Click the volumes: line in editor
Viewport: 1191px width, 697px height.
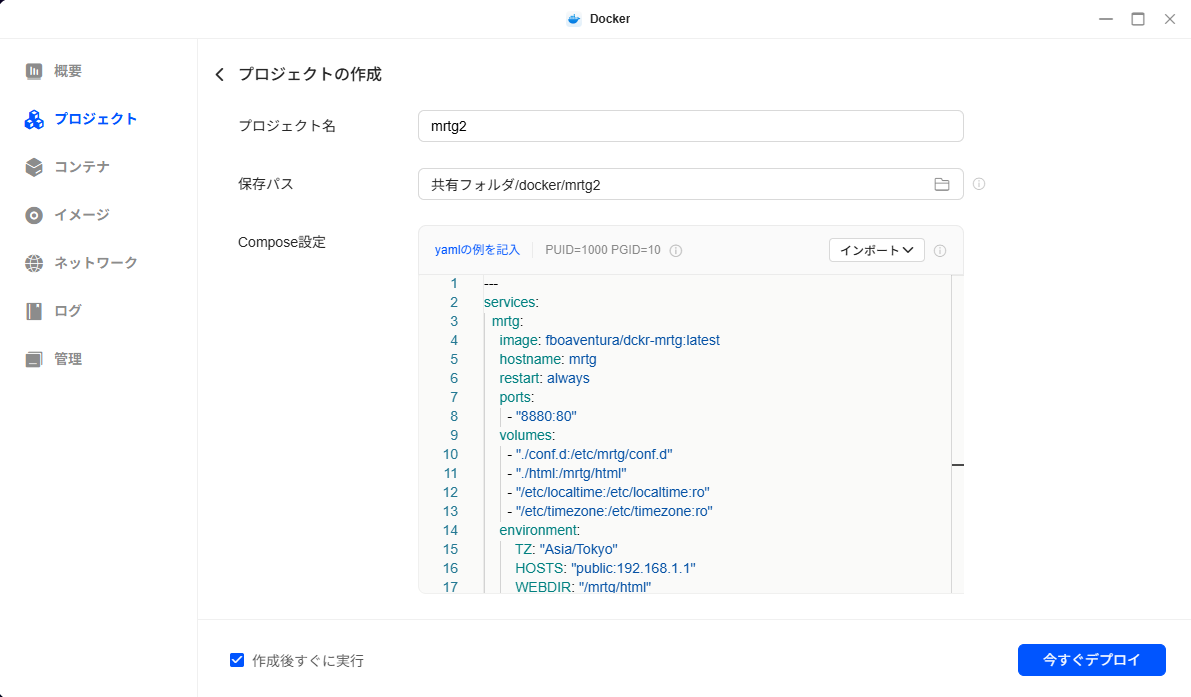(527, 435)
